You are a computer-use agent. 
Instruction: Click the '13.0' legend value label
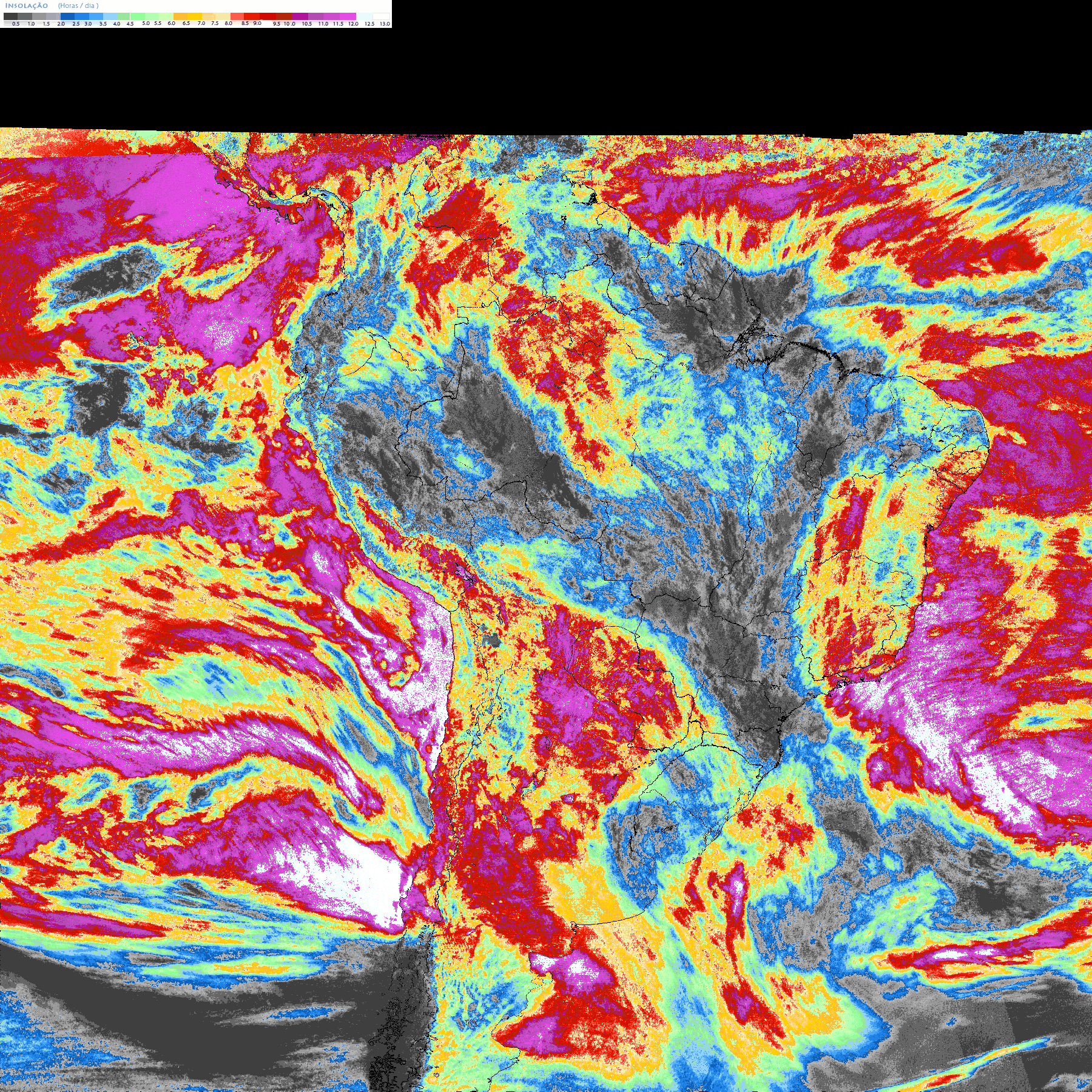coord(385,24)
